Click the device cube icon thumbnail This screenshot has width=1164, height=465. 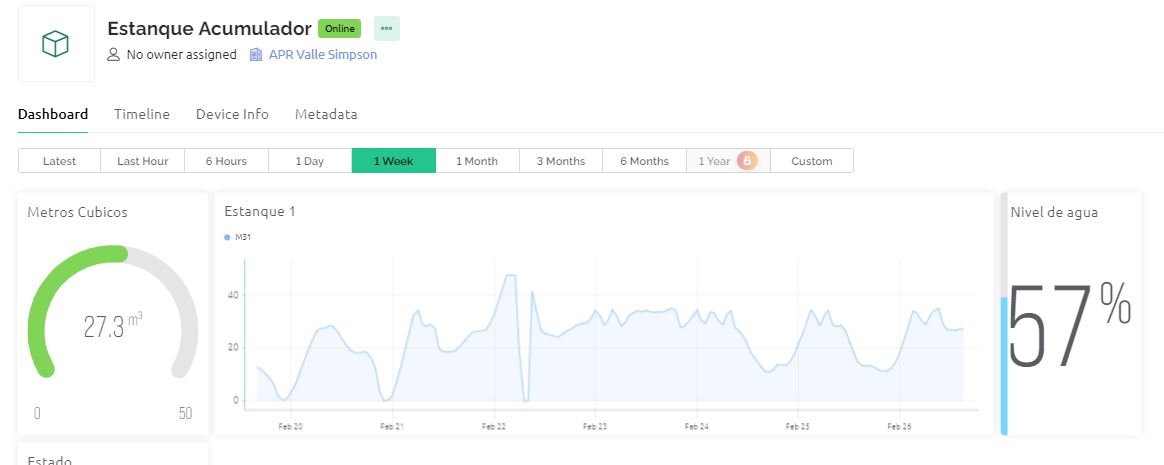coord(56,44)
